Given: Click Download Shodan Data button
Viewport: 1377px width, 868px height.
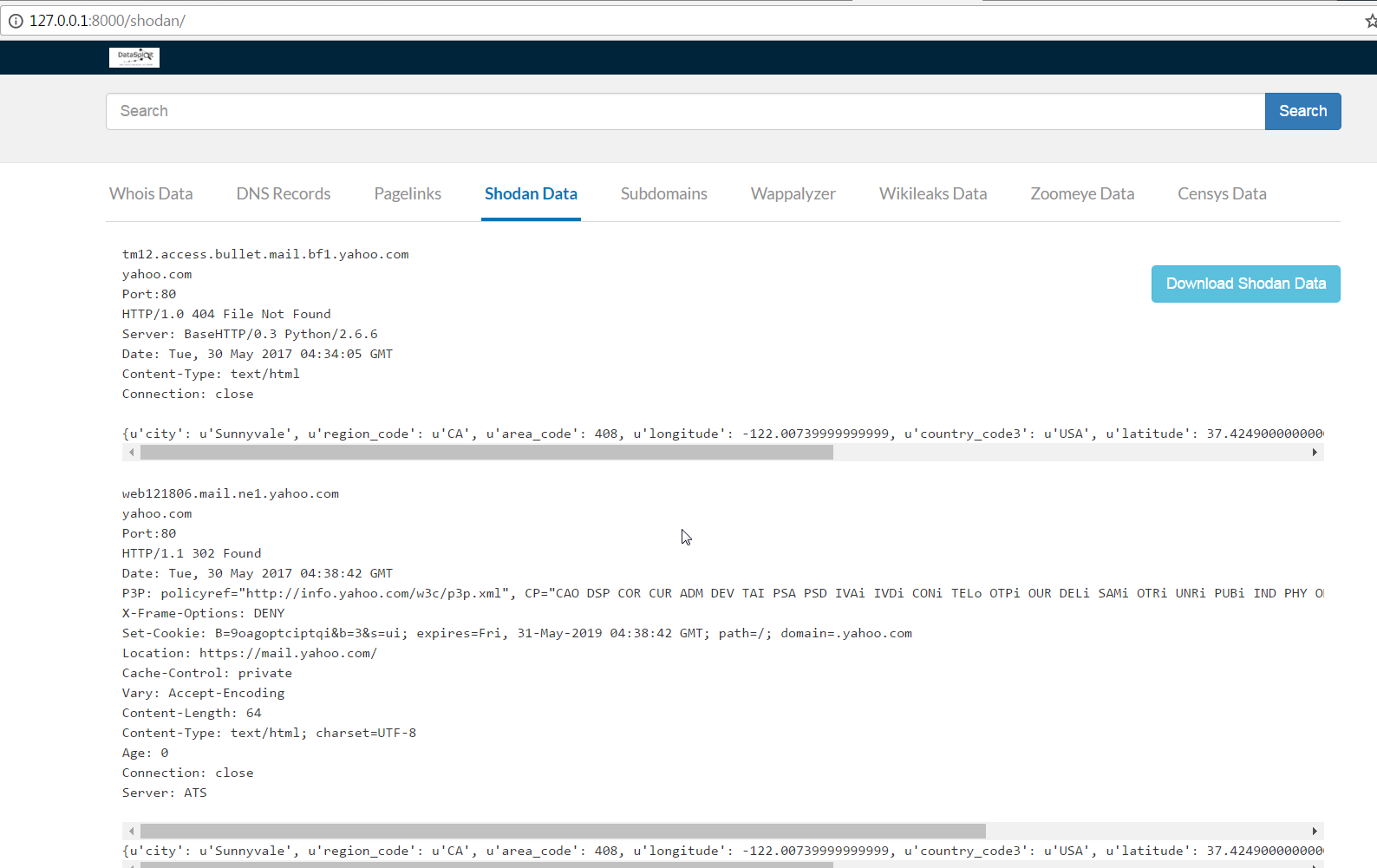Looking at the screenshot, I should [1245, 284].
